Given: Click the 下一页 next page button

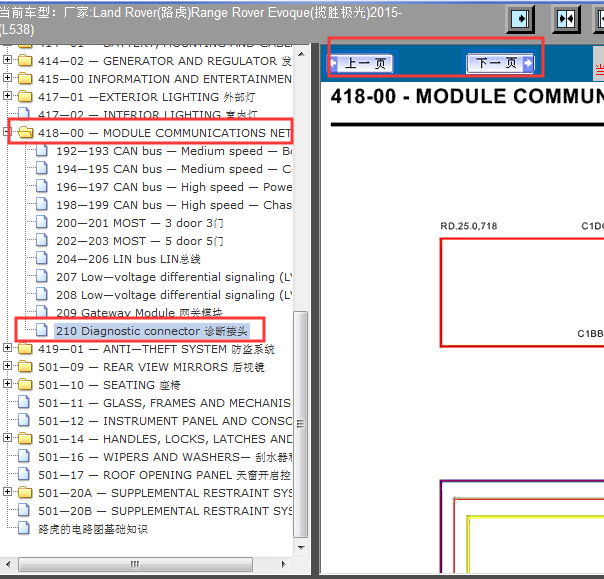Looking at the screenshot, I should (x=500, y=63).
